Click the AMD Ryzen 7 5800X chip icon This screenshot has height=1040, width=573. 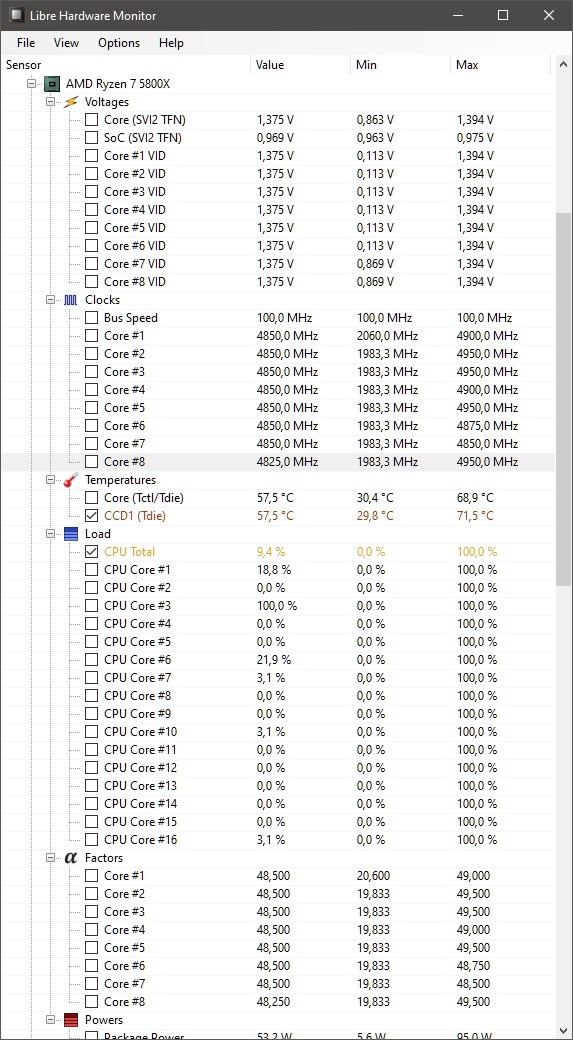[x=52, y=84]
